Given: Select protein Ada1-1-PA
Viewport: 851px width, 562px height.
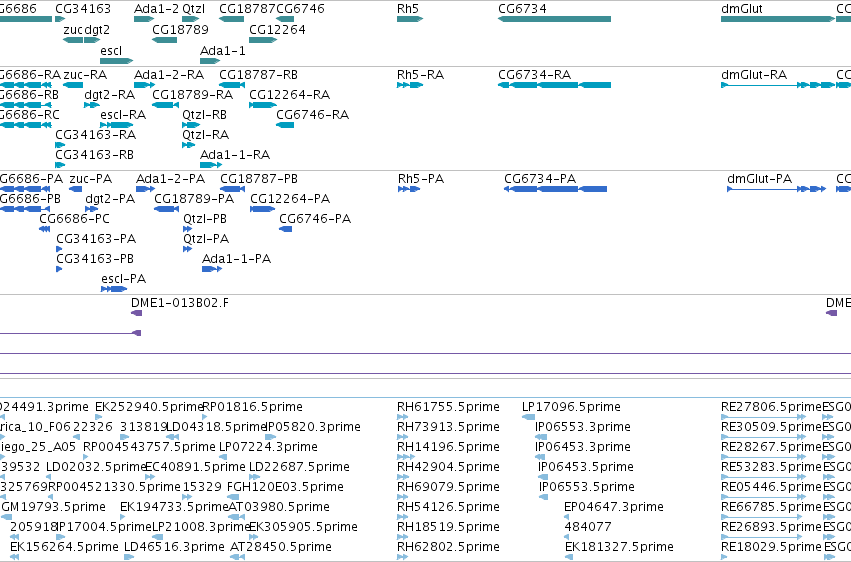Looking at the screenshot, I should pos(212,269).
